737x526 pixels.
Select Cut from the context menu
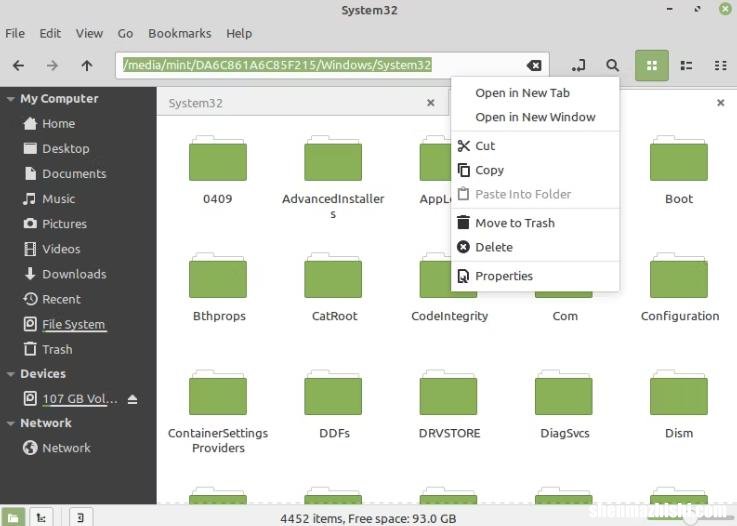point(535,146)
